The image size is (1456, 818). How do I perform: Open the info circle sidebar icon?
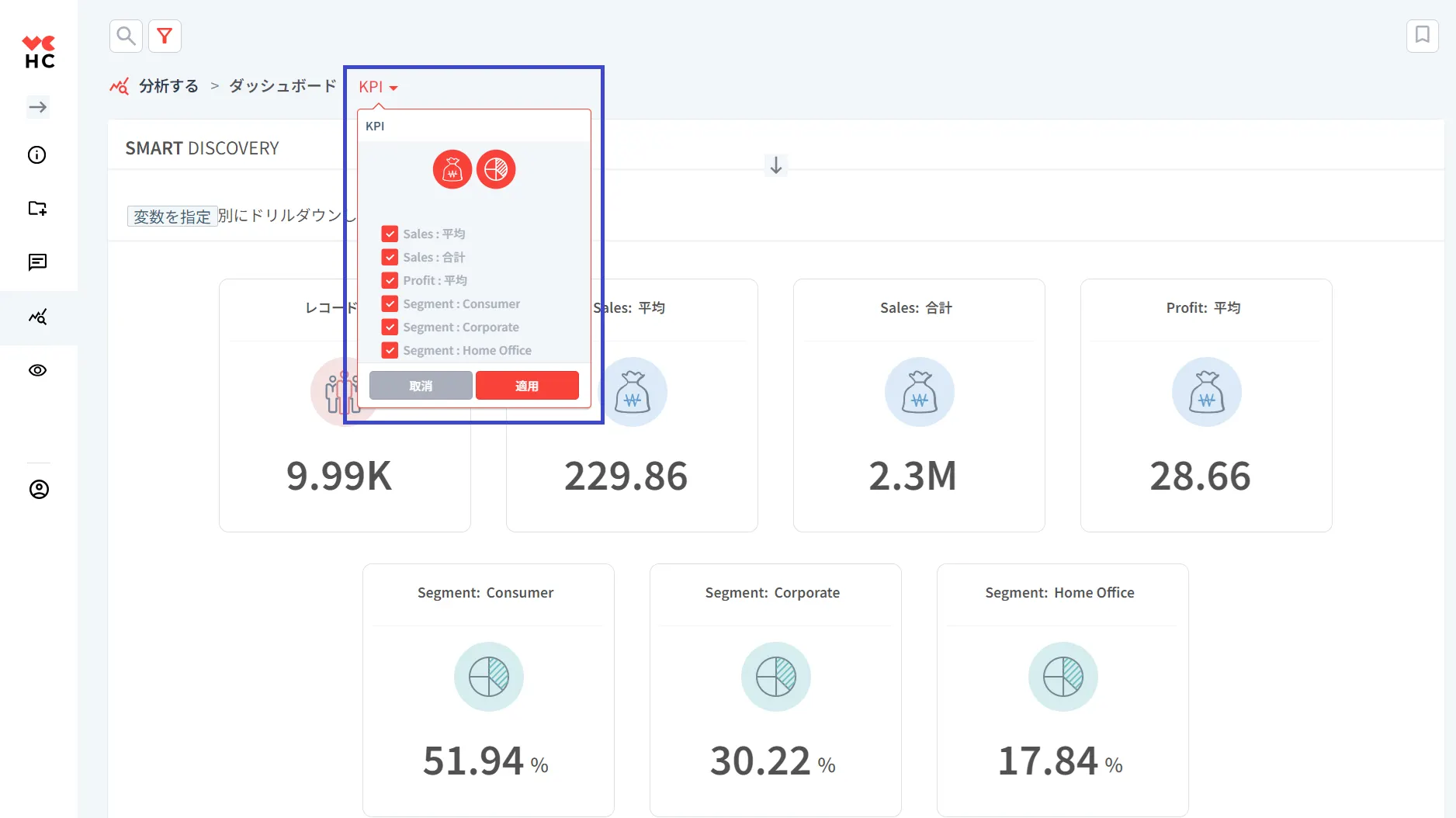pos(37,155)
